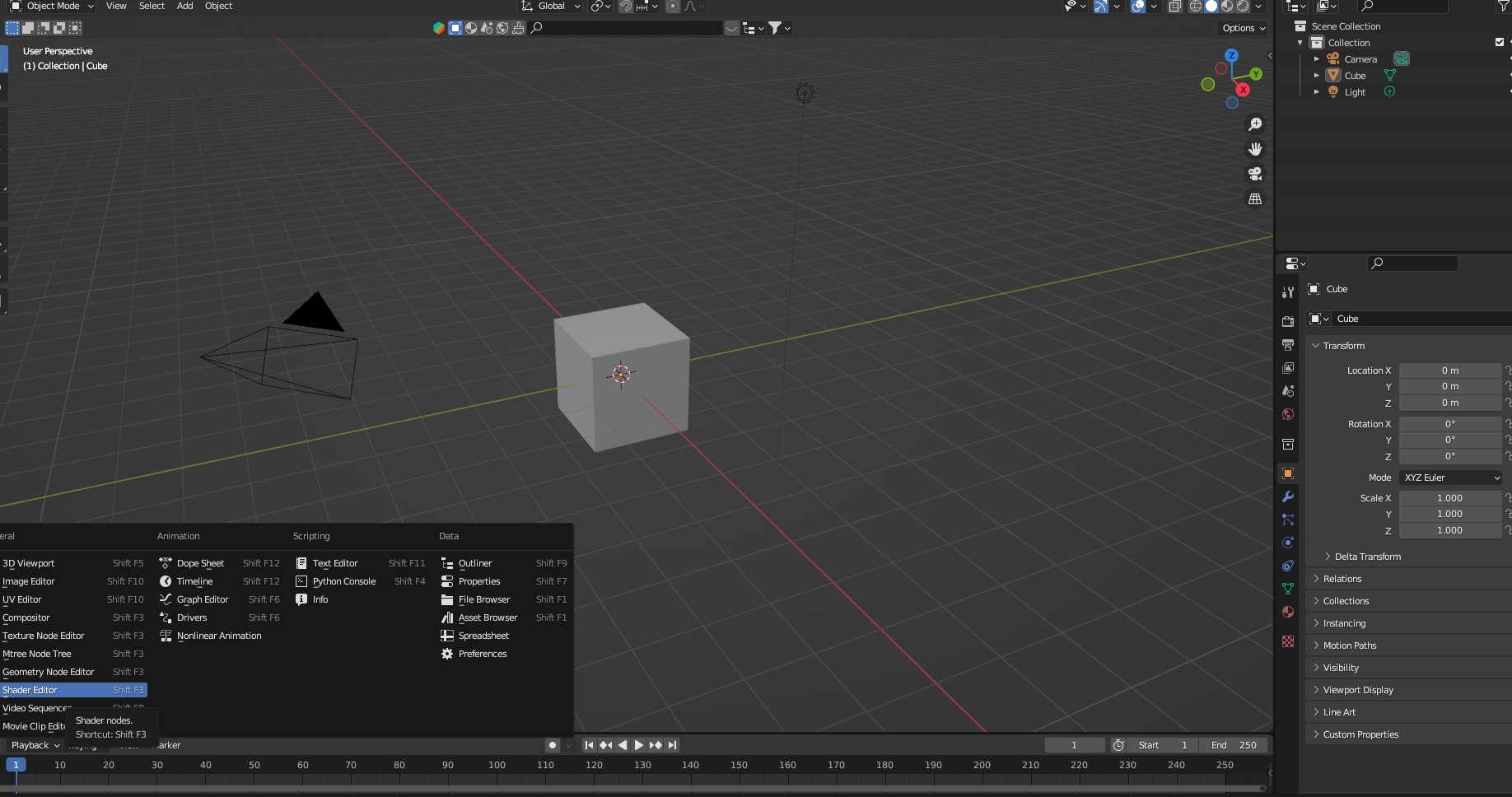Open the Object Mode dropdown
The image size is (1512, 797).
click(x=51, y=7)
